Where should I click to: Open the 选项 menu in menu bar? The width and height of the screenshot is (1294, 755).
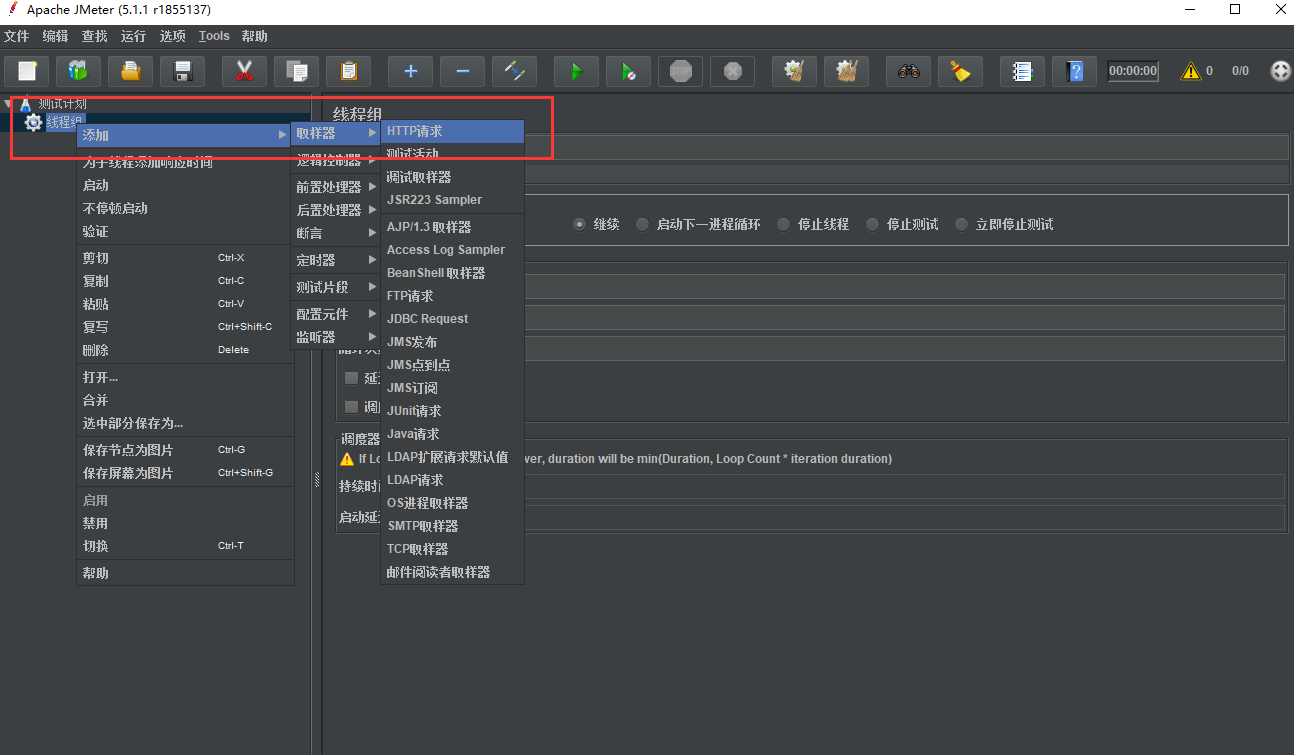(x=173, y=36)
